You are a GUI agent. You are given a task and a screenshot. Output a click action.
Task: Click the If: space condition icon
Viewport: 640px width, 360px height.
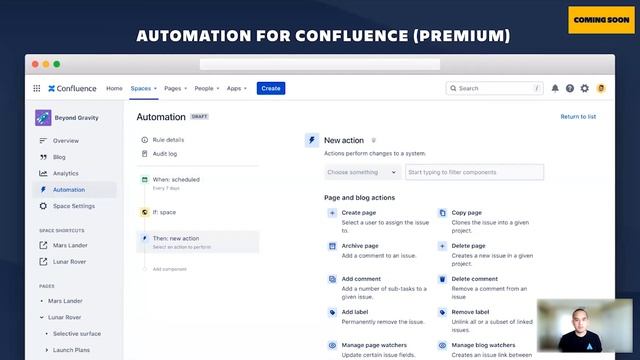pos(144,212)
